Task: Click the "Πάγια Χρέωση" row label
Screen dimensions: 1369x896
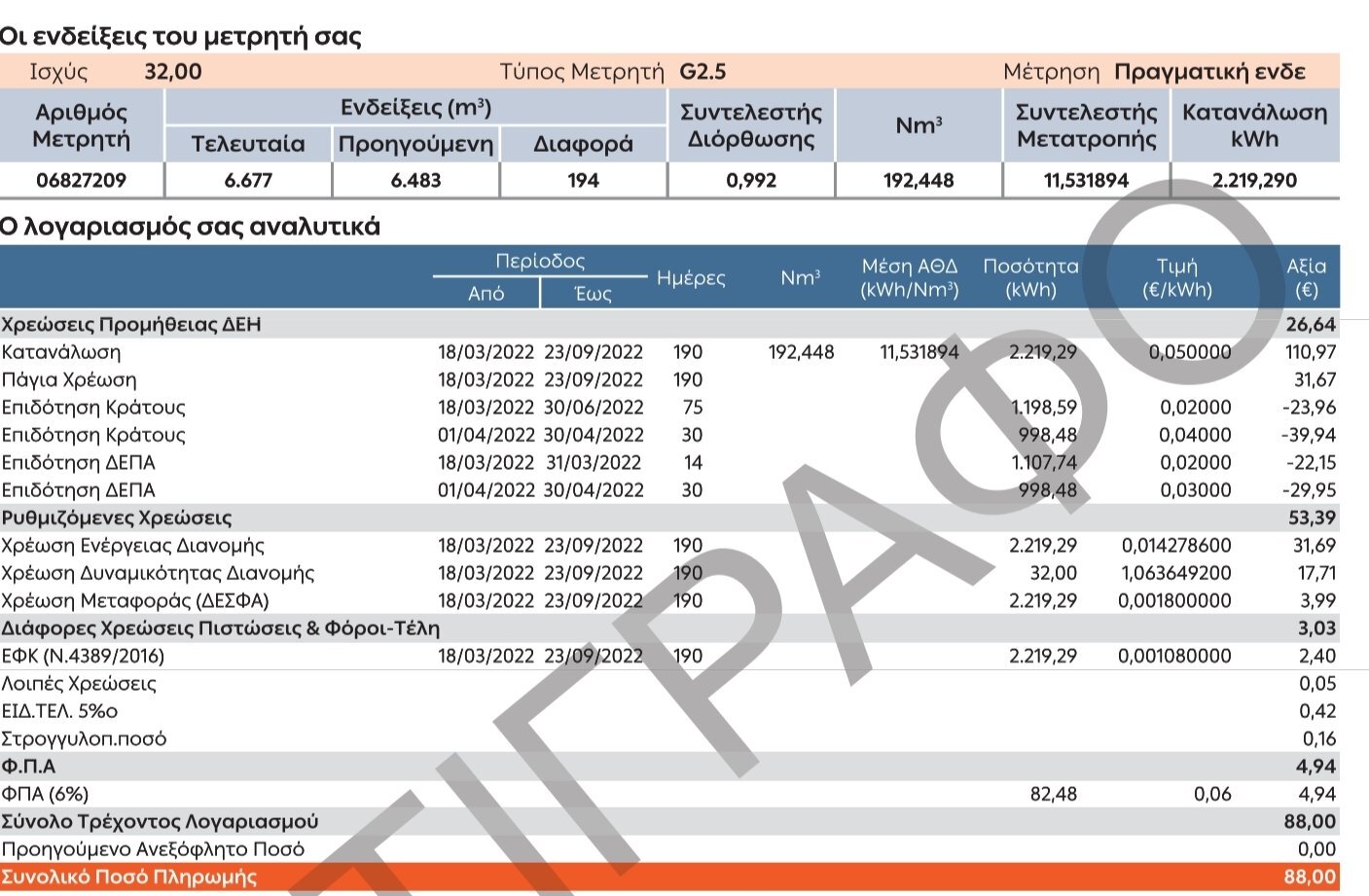Action: point(69,379)
